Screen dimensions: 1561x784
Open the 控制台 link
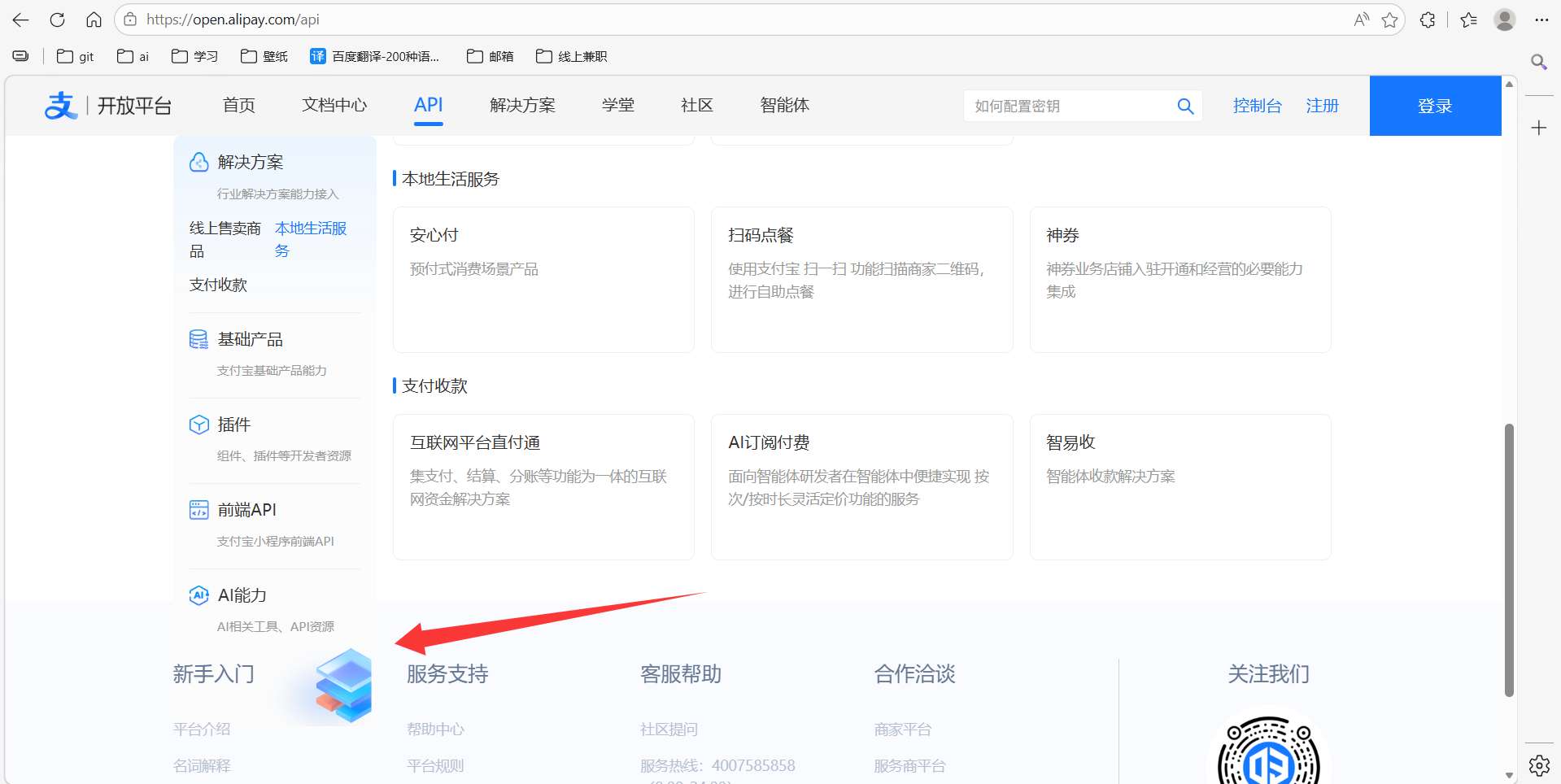click(x=1257, y=106)
